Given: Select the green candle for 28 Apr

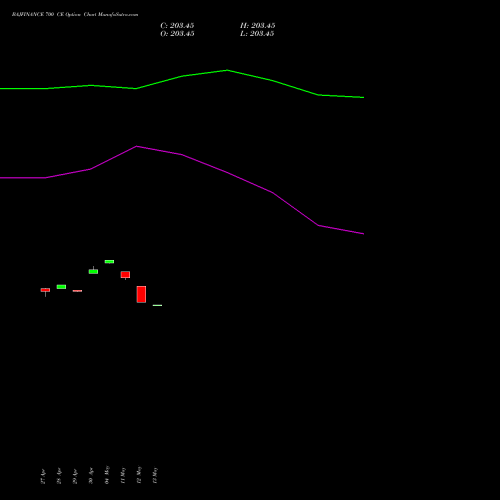Looking at the screenshot, I should pos(61,287).
